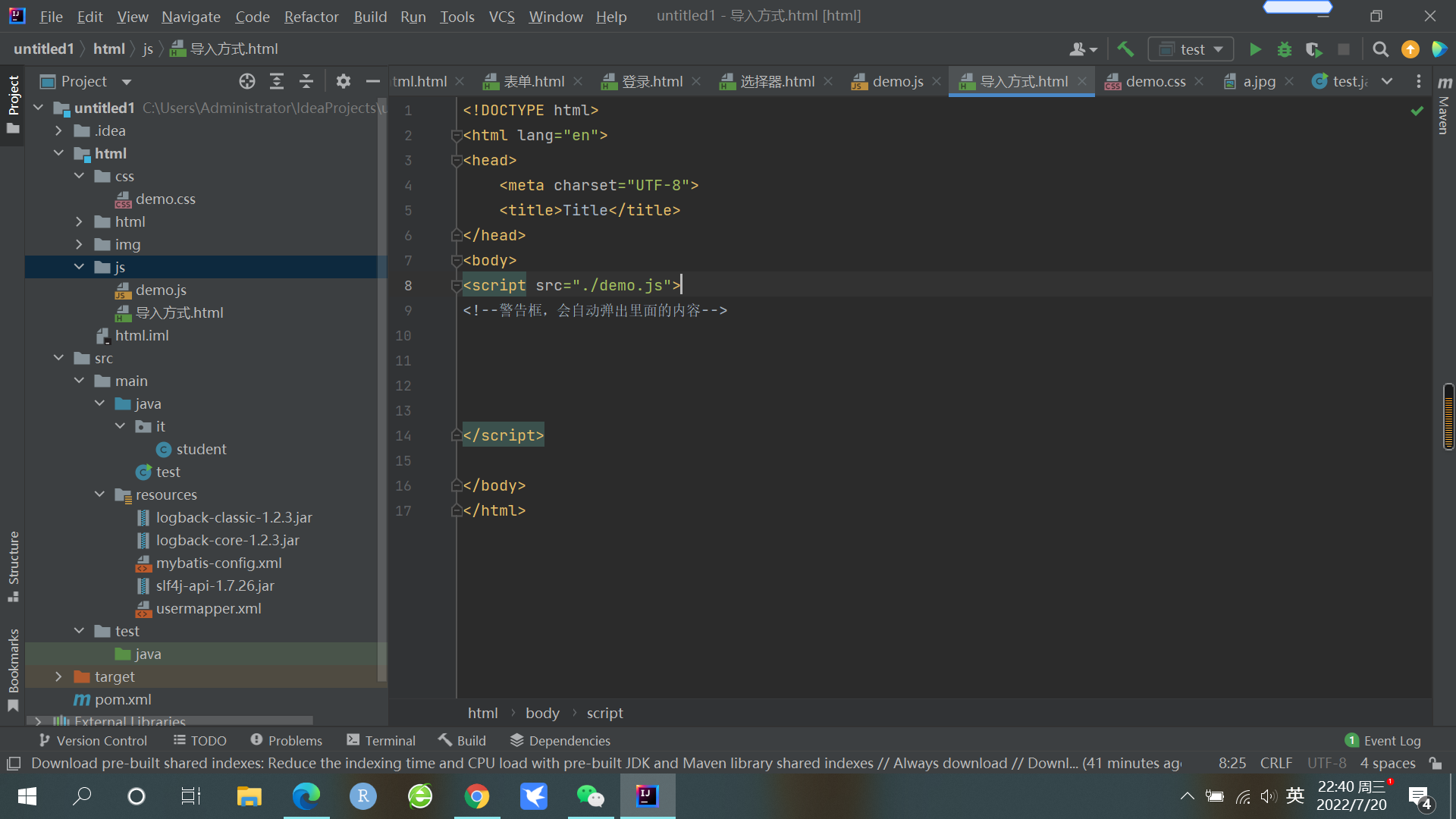The image size is (1456, 819).
Task: Select opened file locator icon
Action: pyautogui.click(x=247, y=82)
